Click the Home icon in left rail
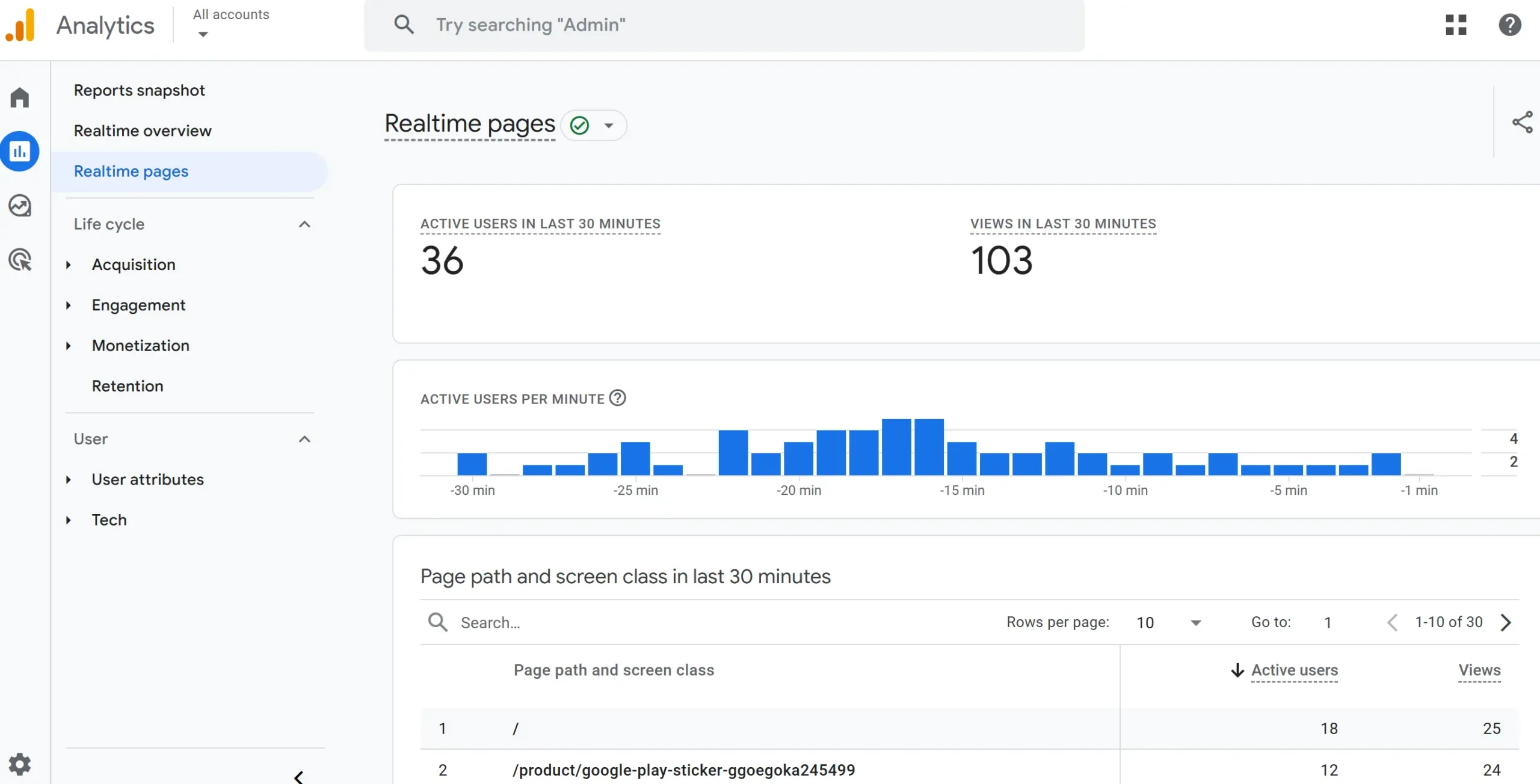Viewport: 1540px width, 784px height. click(20, 97)
